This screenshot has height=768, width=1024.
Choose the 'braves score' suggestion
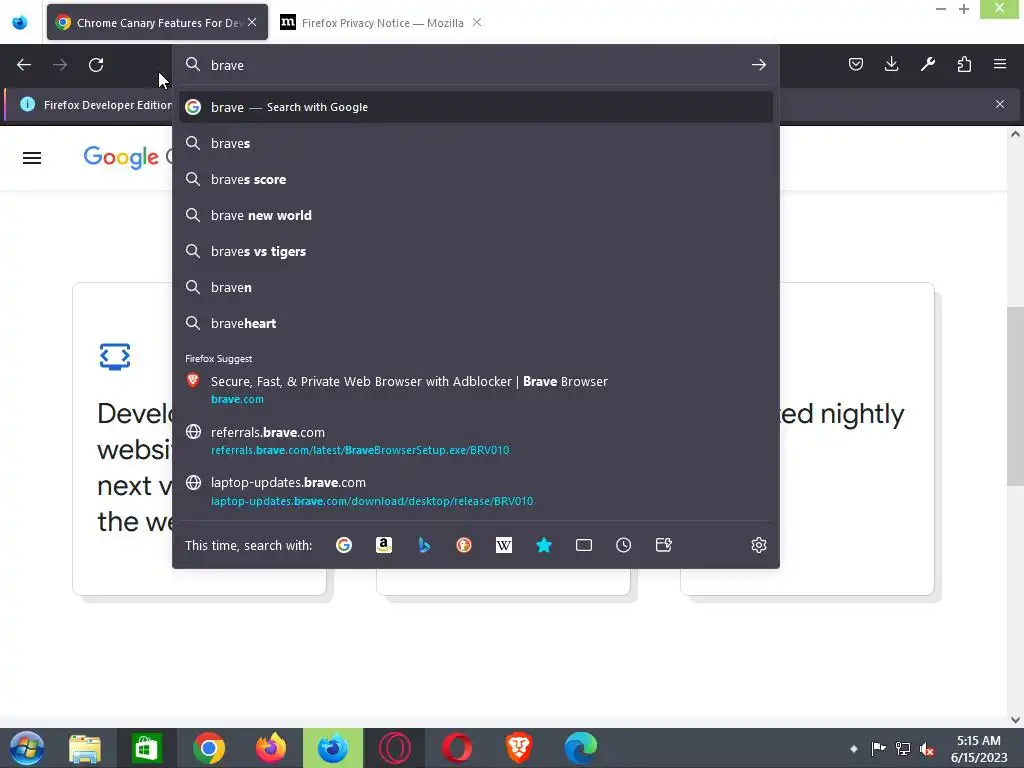[x=476, y=179]
